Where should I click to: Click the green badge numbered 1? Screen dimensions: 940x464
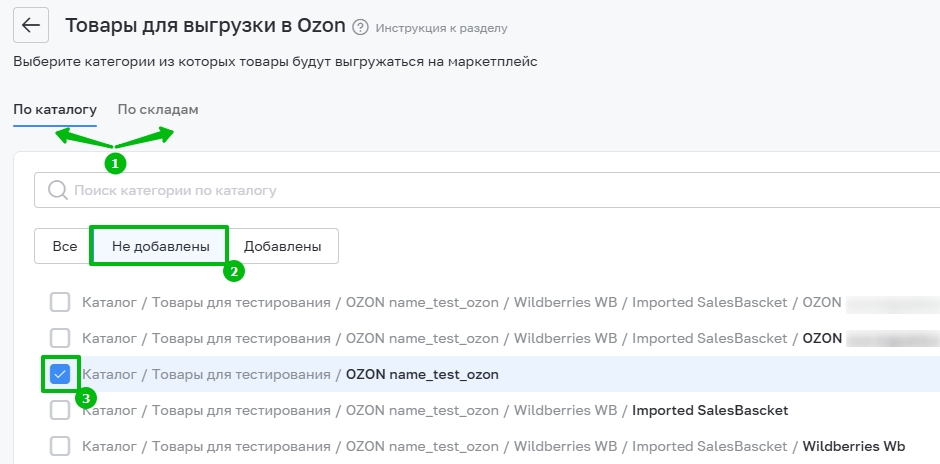point(116,161)
